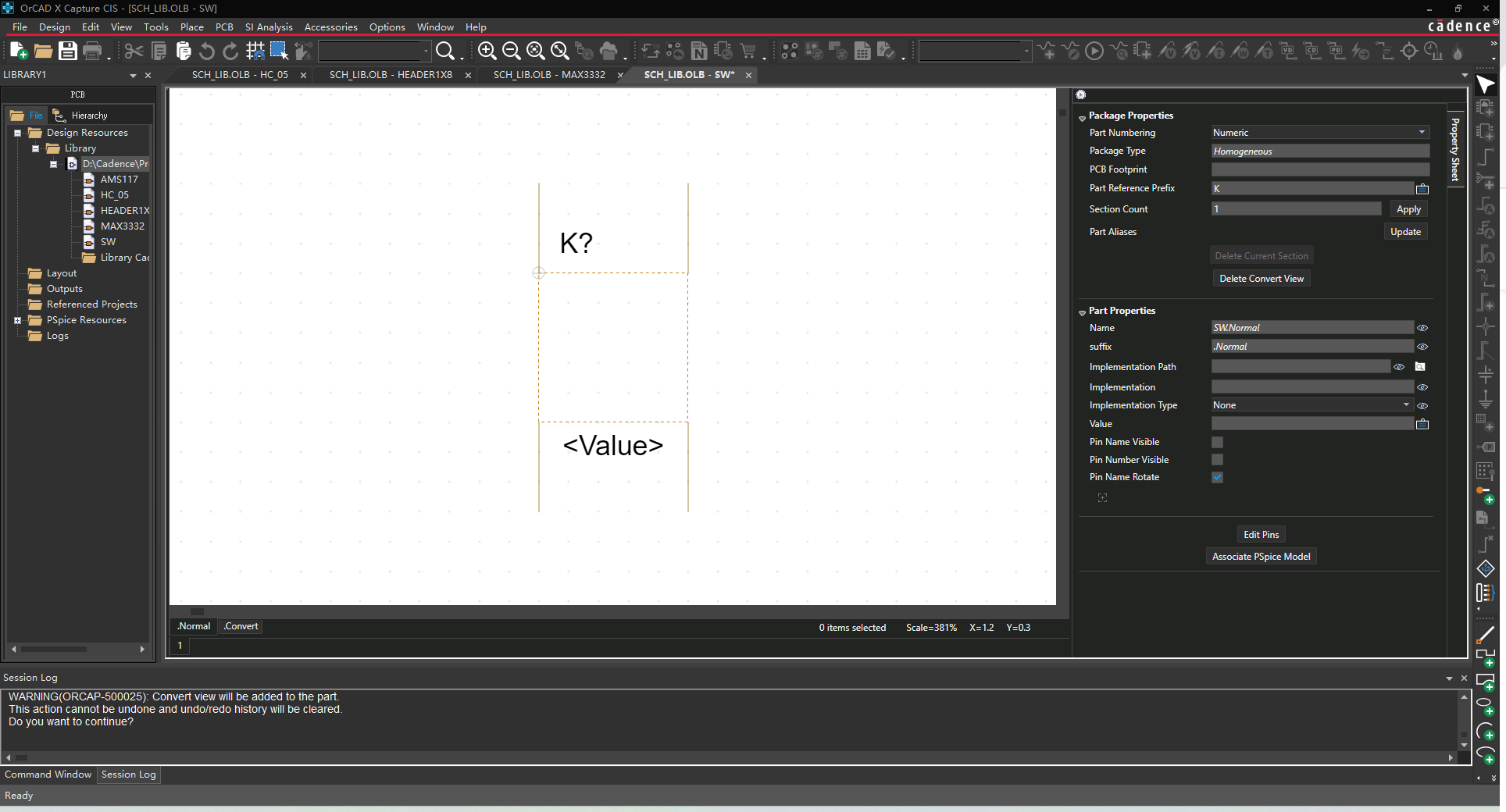The height and width of the screenshot is (812, 1506).
Task: Click Apply next to Section Count
Action: (1408, 209)
